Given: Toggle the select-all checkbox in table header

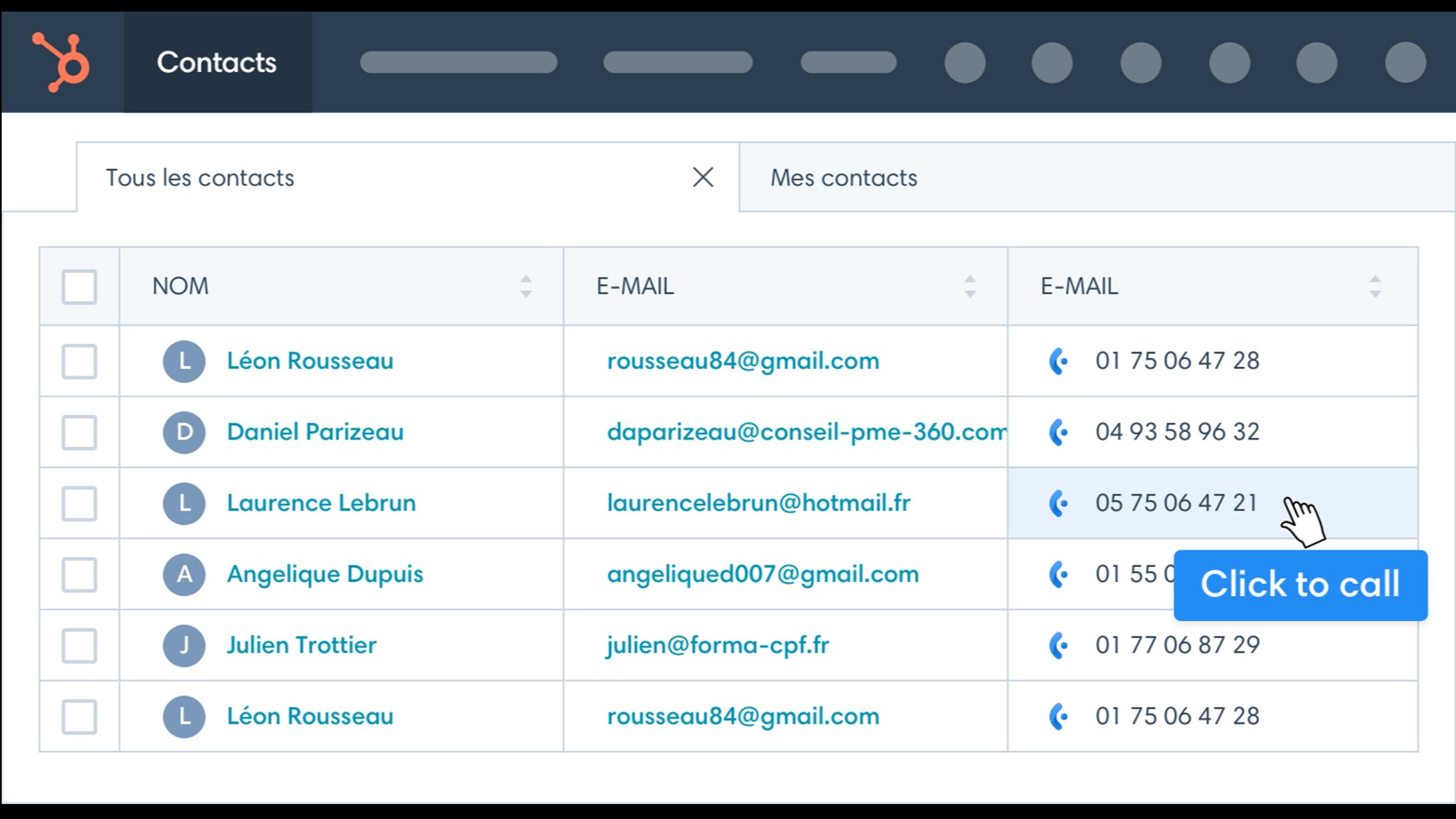Looking at the screenshot, I should (80, 287).
